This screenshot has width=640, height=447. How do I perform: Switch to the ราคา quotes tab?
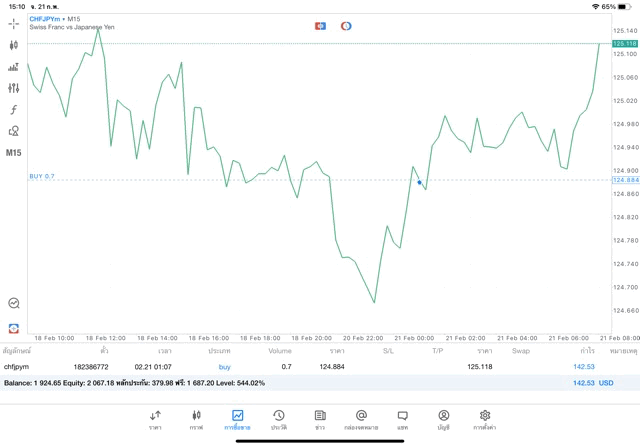pos(155,419)
